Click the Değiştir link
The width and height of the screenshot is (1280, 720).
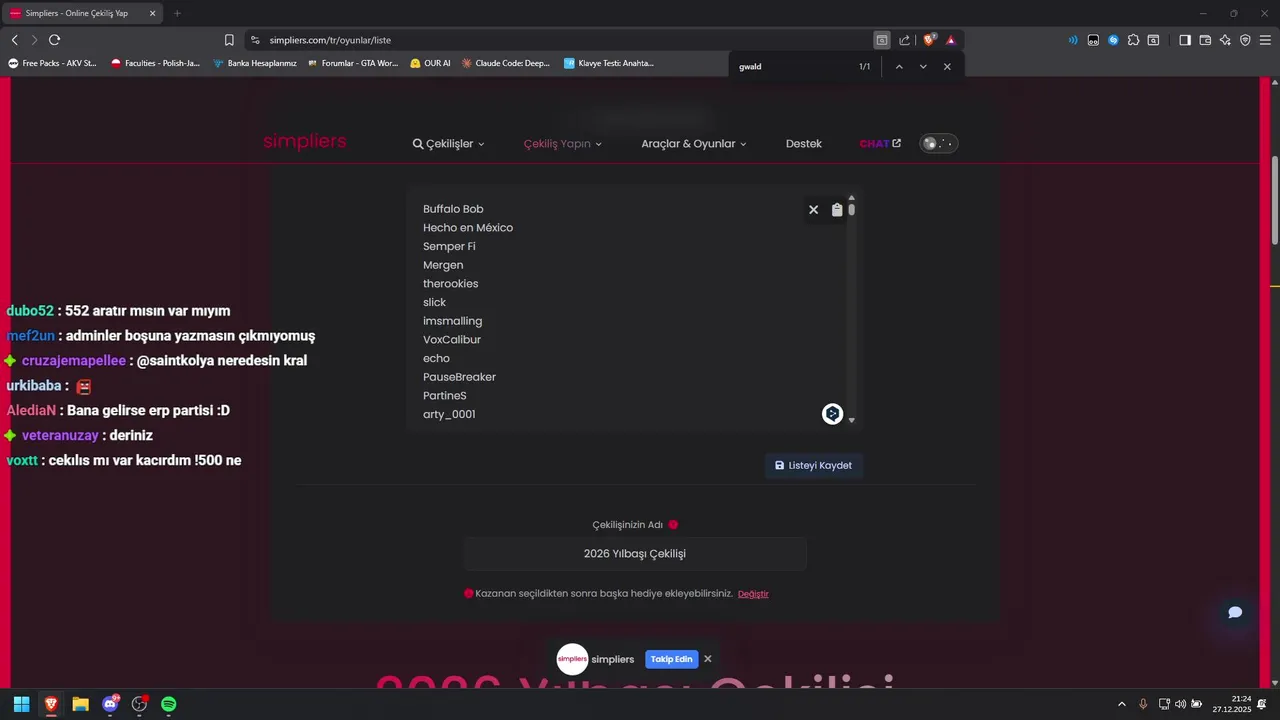pos(753,594)
